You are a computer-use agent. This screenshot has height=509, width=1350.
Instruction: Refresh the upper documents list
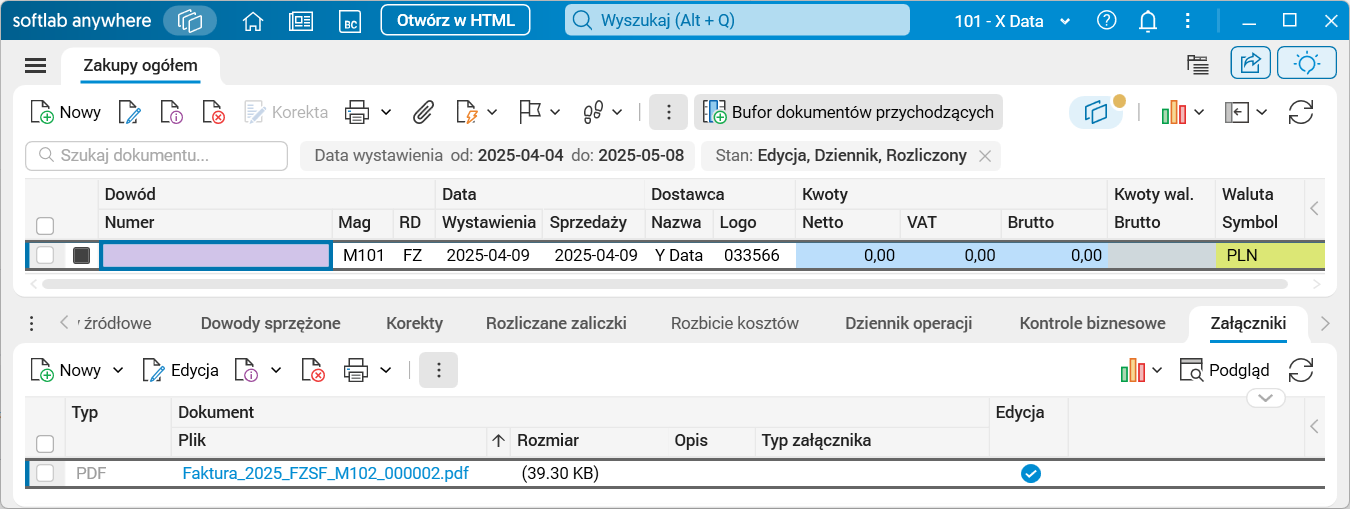click(x=1301, y=112)
